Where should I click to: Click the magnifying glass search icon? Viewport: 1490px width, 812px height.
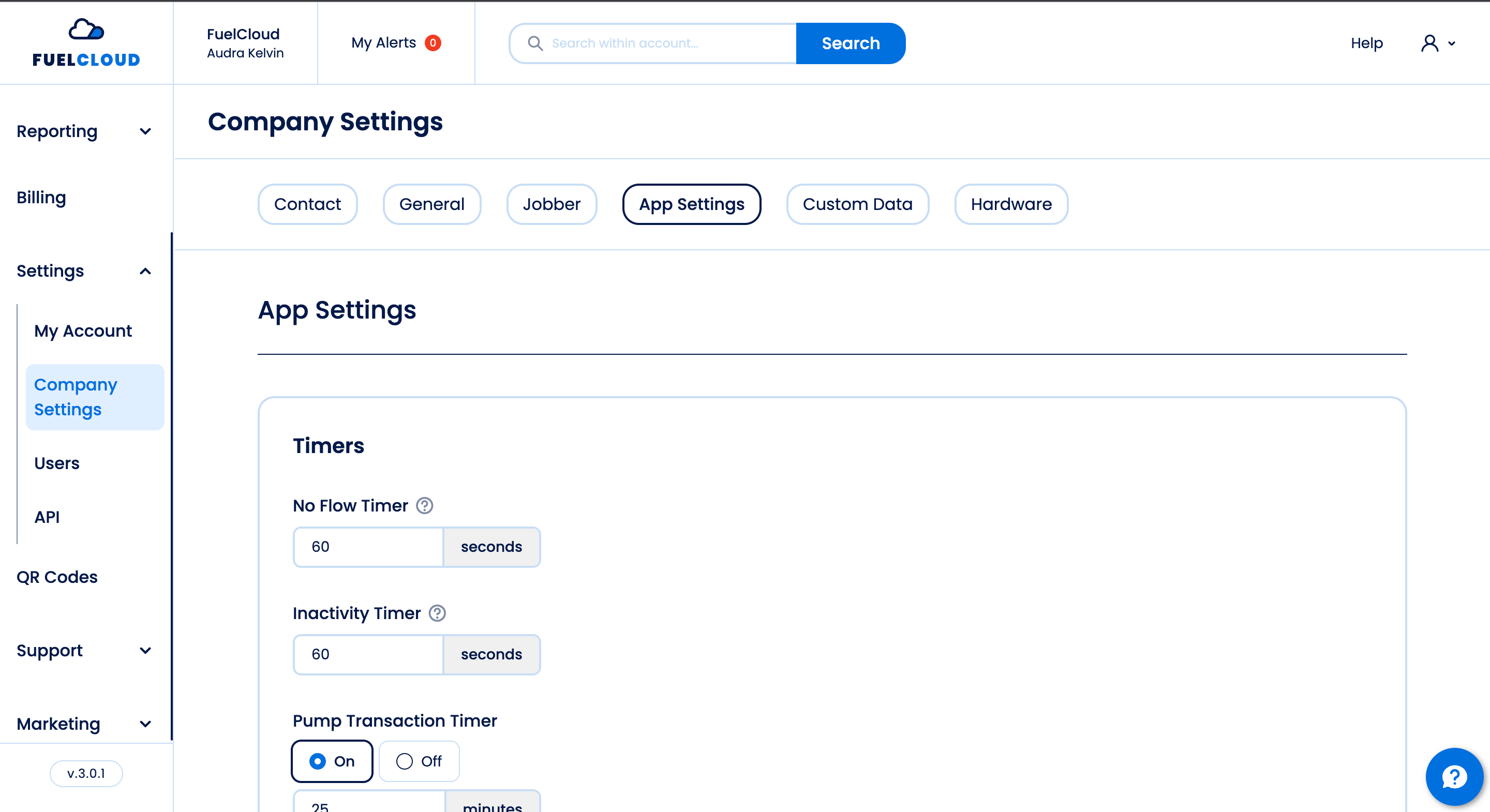pyautogui.click(x=535, y=43)
